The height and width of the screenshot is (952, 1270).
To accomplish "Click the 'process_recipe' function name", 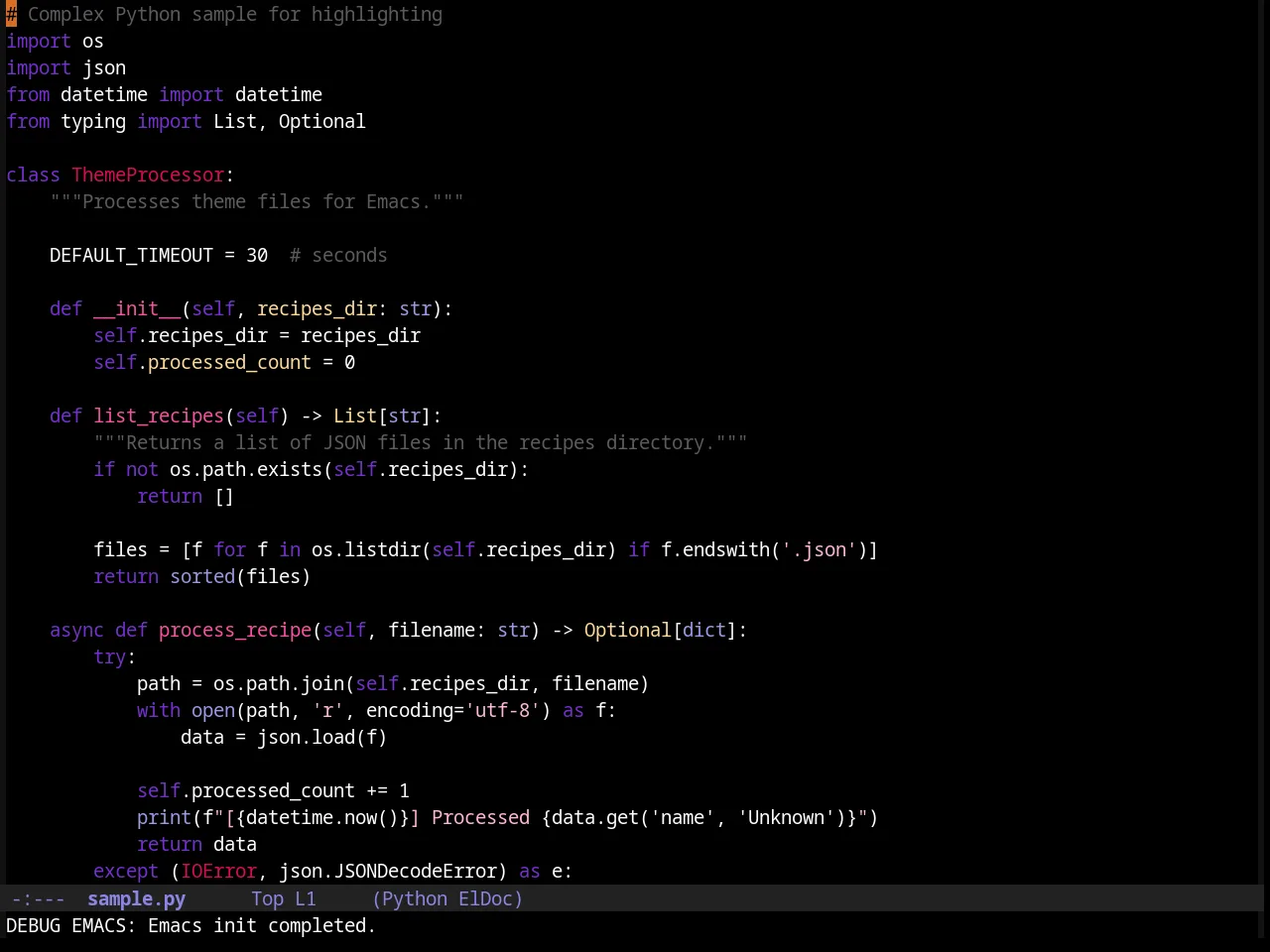I will click(235, 630).
